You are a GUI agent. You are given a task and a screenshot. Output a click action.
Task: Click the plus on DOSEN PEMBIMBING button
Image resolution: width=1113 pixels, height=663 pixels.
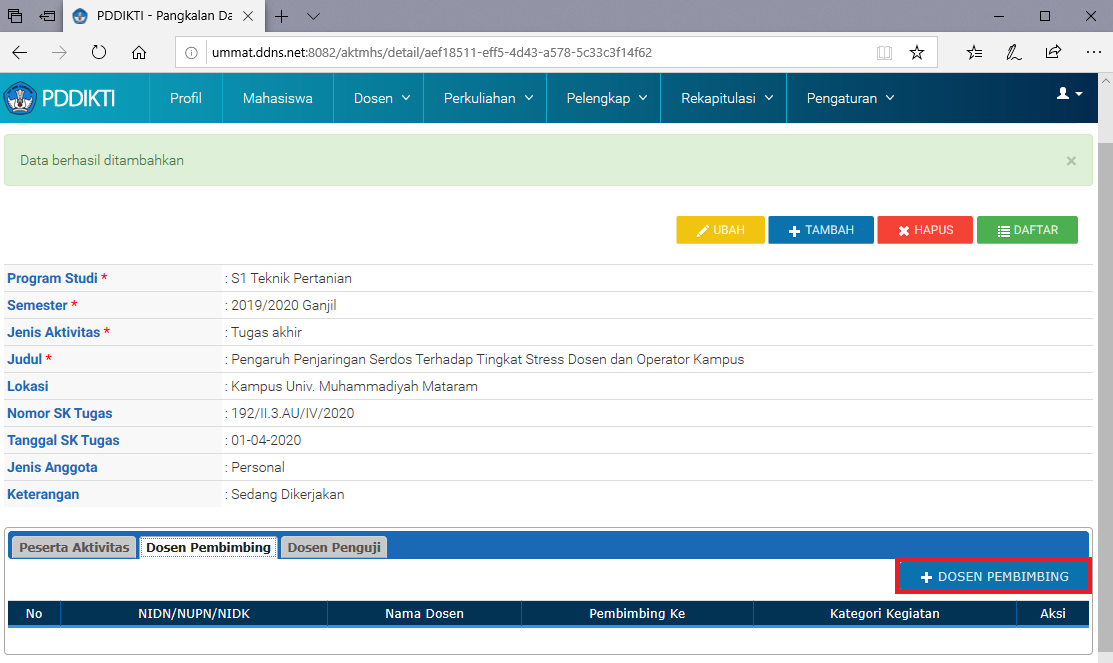pyautogui.click(x=925, y=576)
